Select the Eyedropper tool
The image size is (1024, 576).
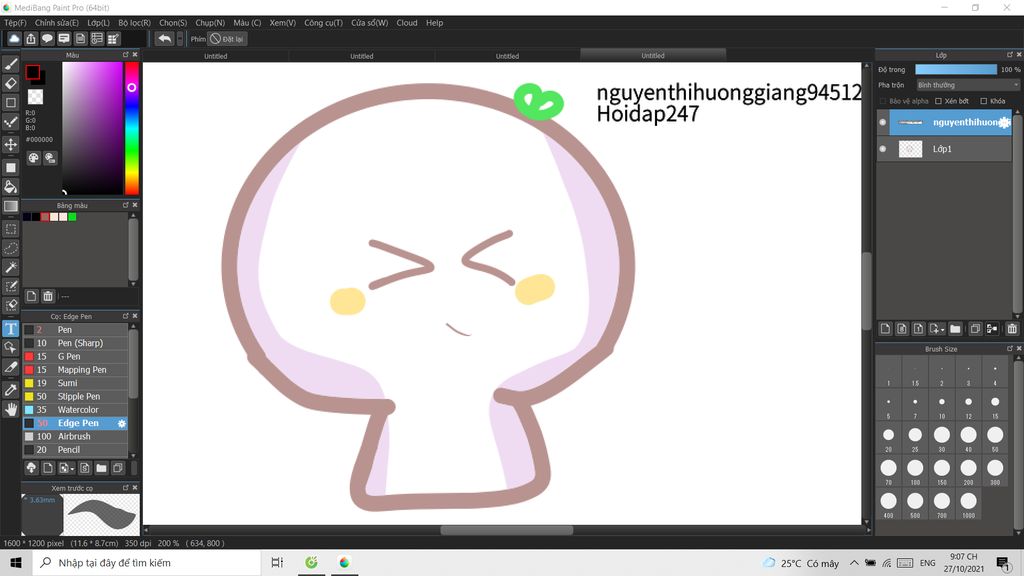10,390
